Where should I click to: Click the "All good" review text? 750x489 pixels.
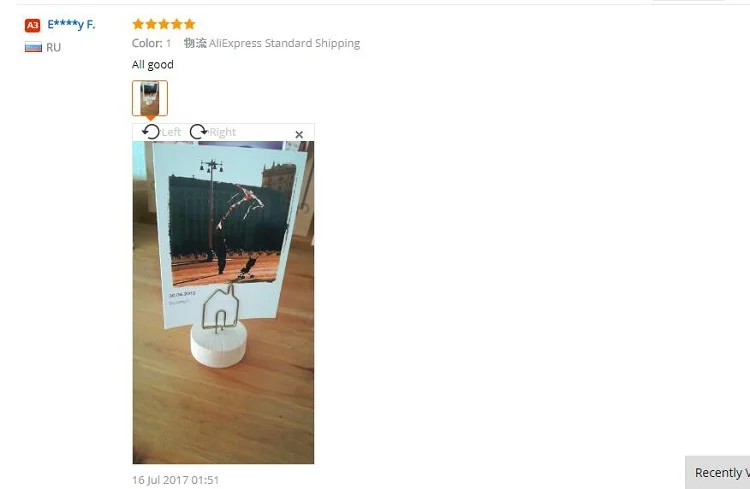click(x=153, y=65)
